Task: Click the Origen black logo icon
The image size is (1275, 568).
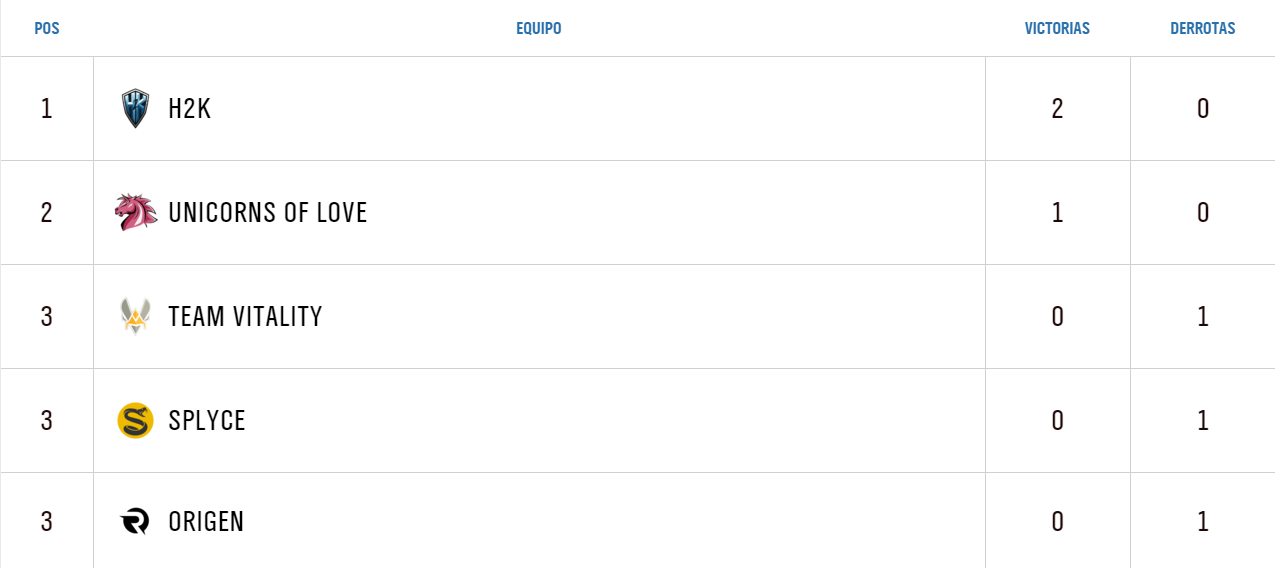Action: point(135,522)
